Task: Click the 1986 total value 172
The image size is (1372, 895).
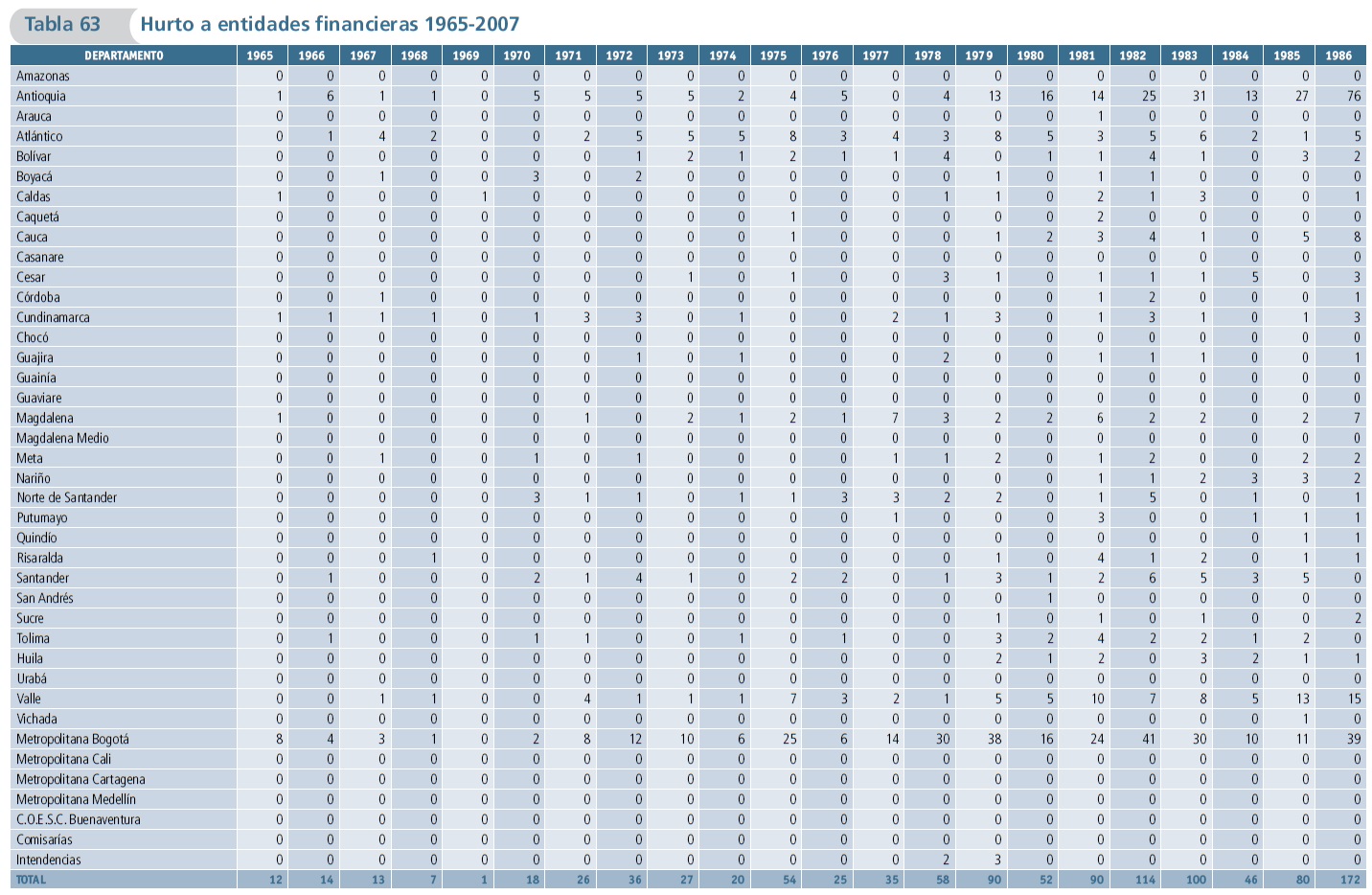Action: 1350,880
